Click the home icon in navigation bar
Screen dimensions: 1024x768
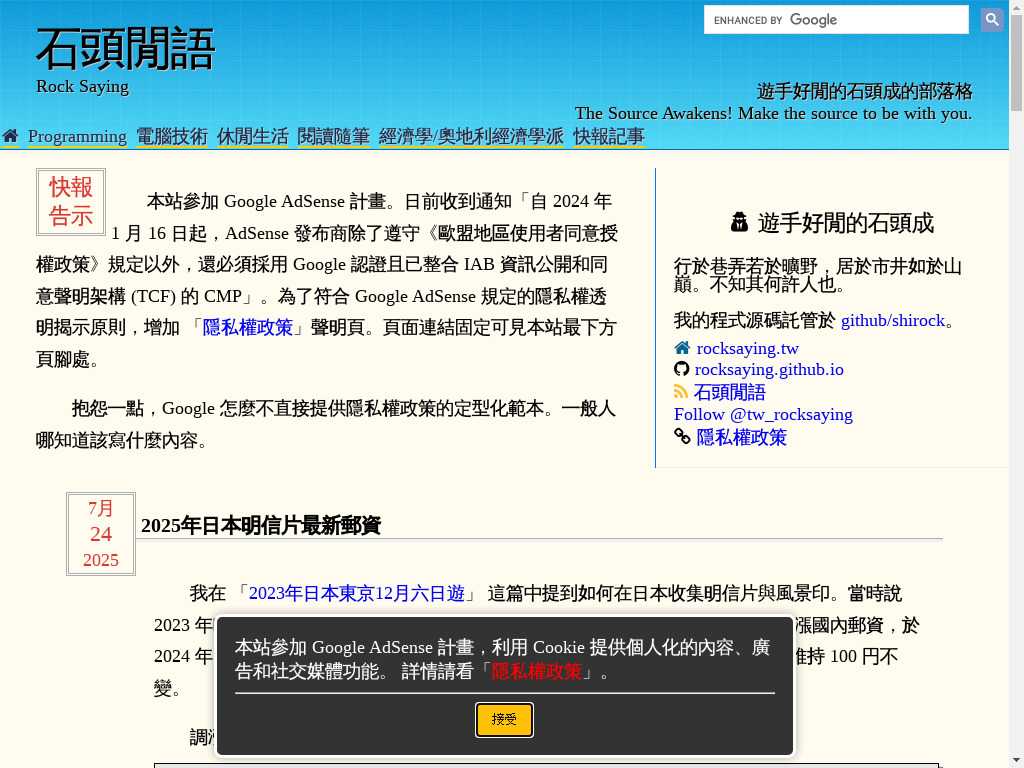point(10,136)
